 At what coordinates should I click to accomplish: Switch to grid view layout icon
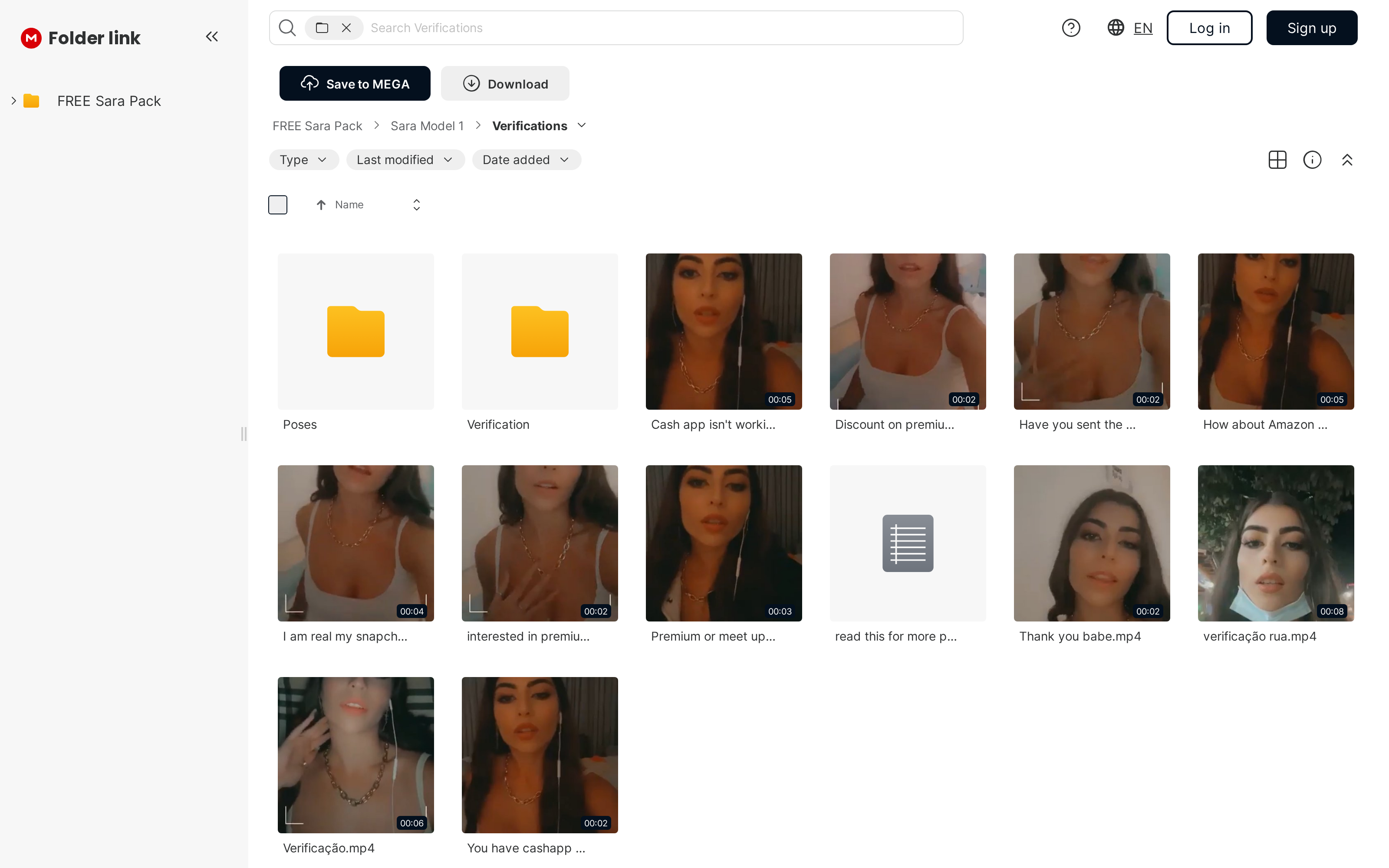(x=1277, y=160)
